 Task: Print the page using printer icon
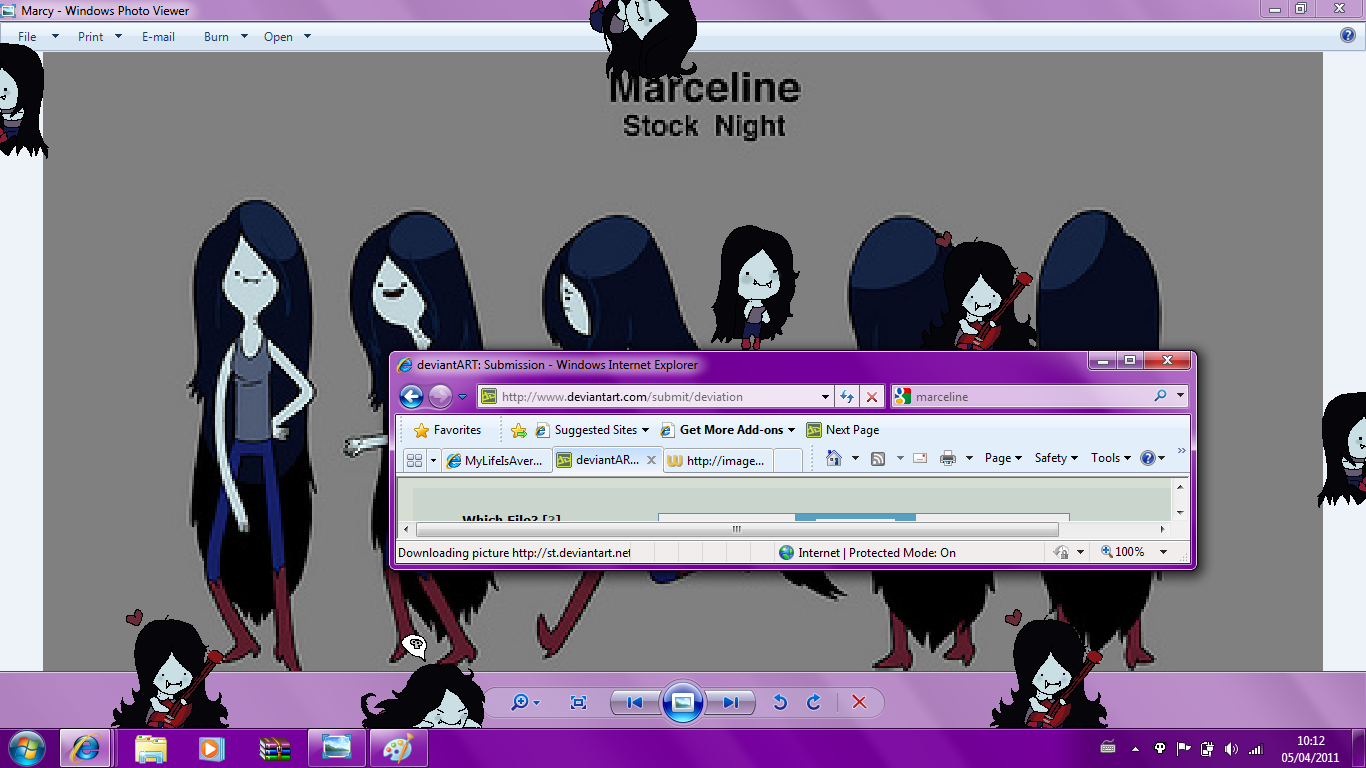pos(948,458)
